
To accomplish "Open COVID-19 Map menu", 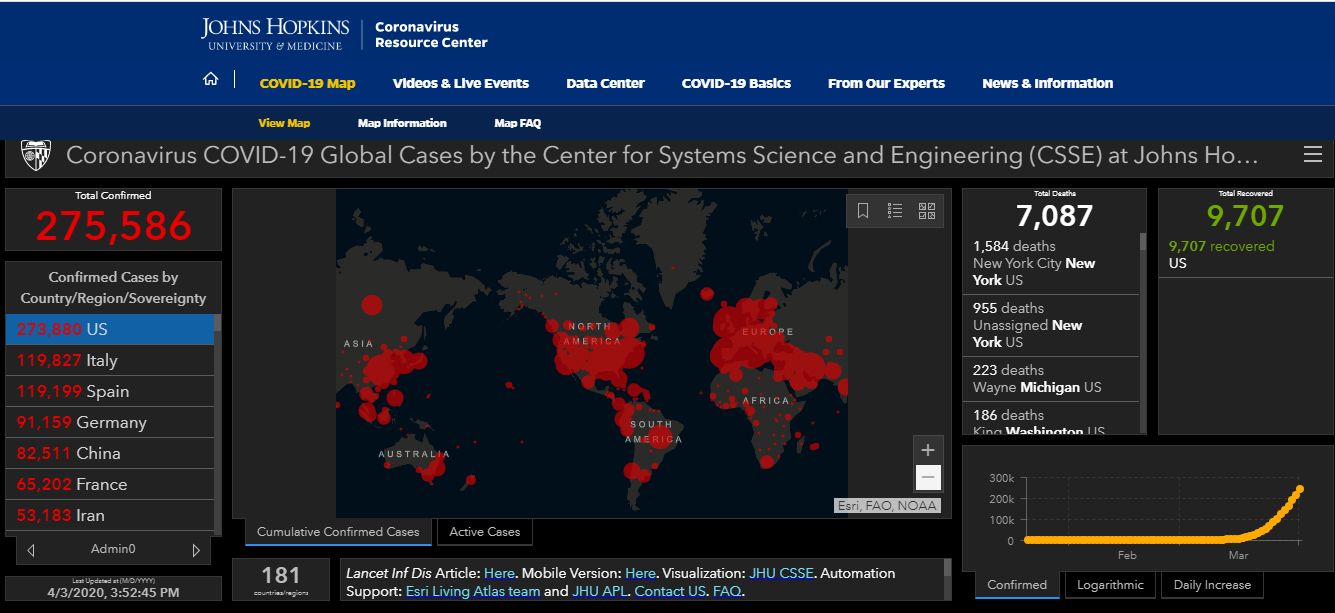I will tap(307, 83).
